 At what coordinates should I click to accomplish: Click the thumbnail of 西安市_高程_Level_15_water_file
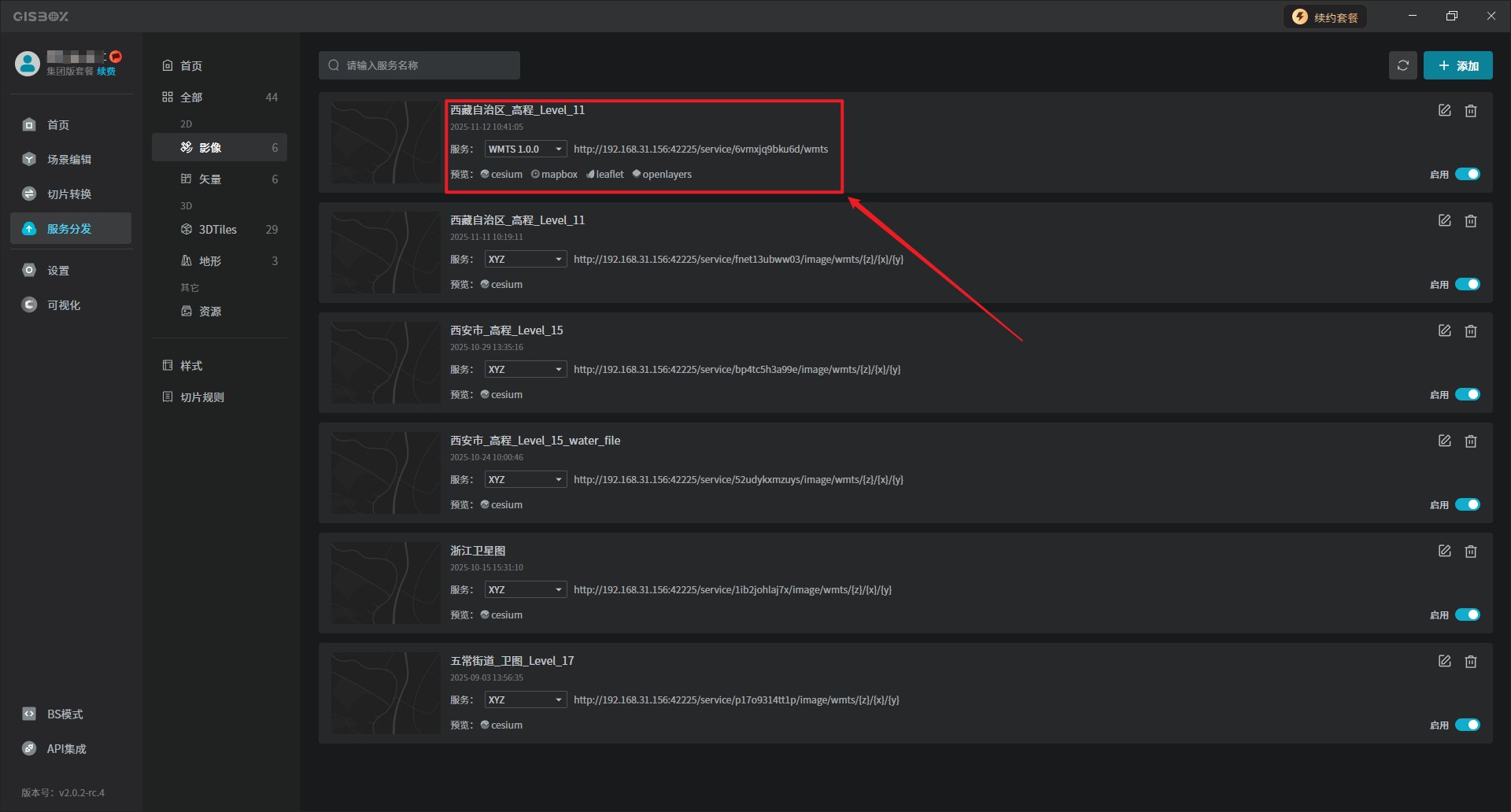tap(386, 473)
